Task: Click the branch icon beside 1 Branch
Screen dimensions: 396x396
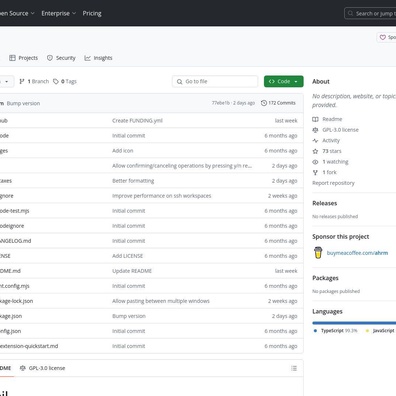Action: click(x=22, y=81)
